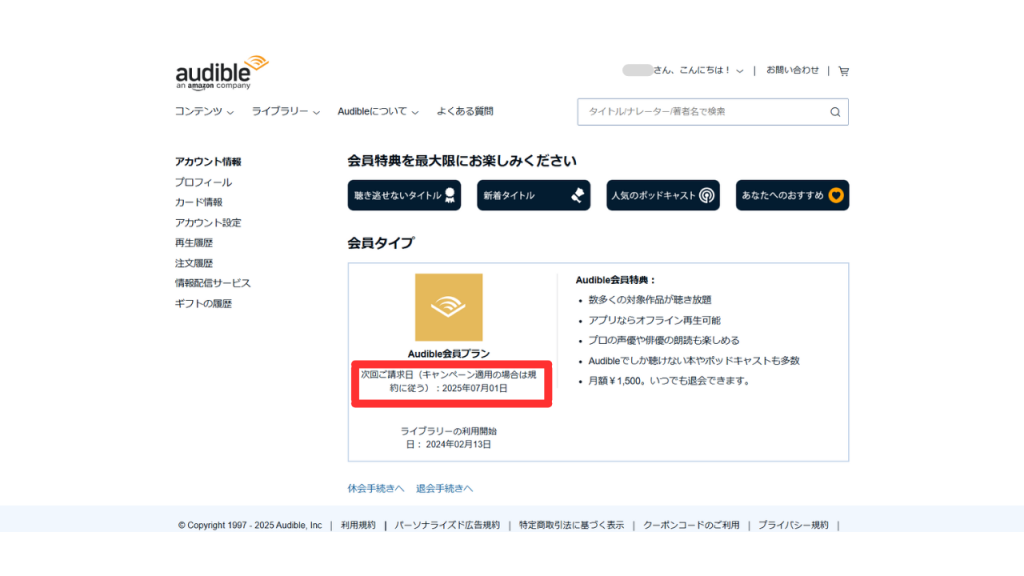Open the 休会手続きへ link
Screen dimensions: 1024x576
pos(375,487)
